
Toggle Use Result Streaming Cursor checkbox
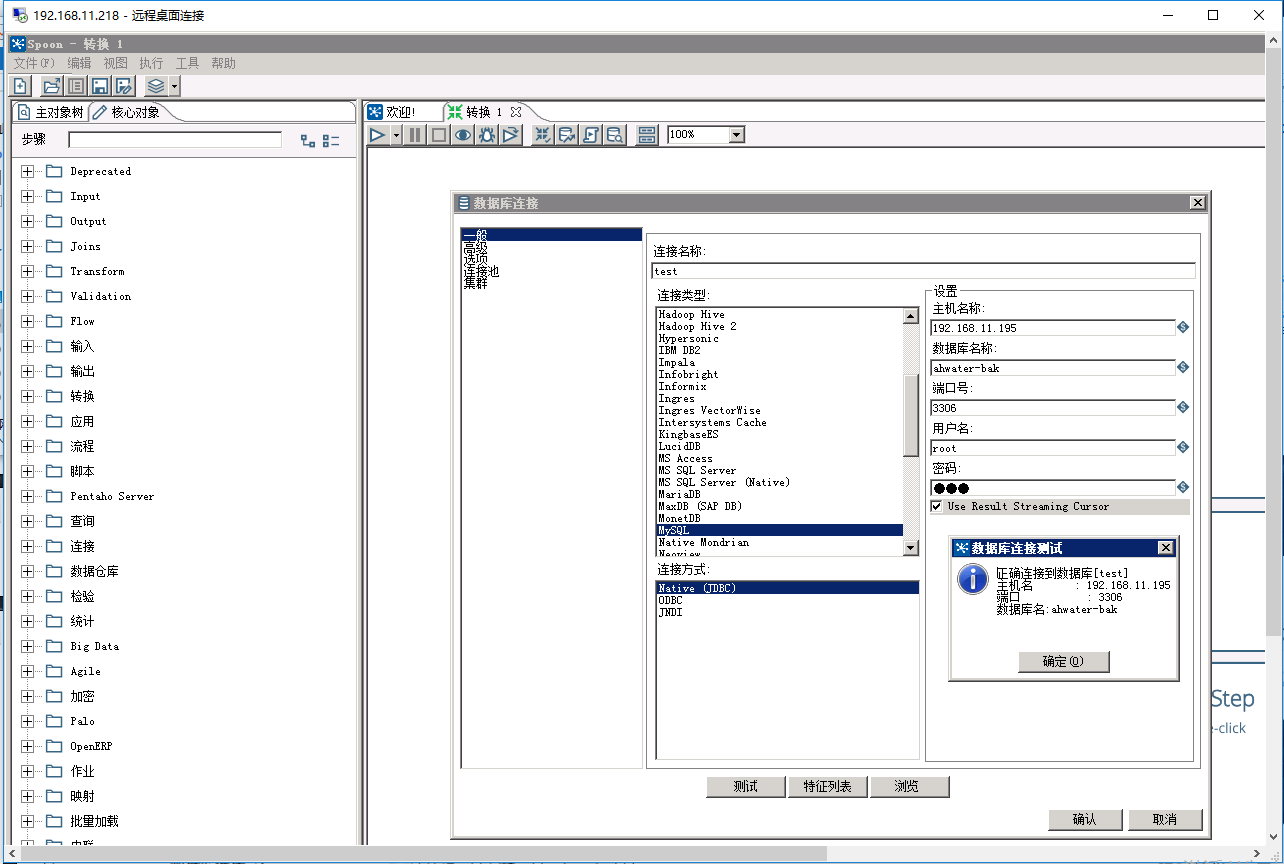[x=937, y=507]
